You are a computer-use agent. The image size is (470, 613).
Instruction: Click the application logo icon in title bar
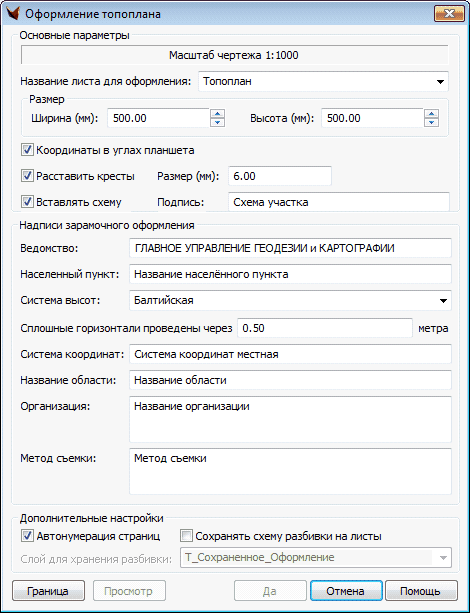(13, 14)
